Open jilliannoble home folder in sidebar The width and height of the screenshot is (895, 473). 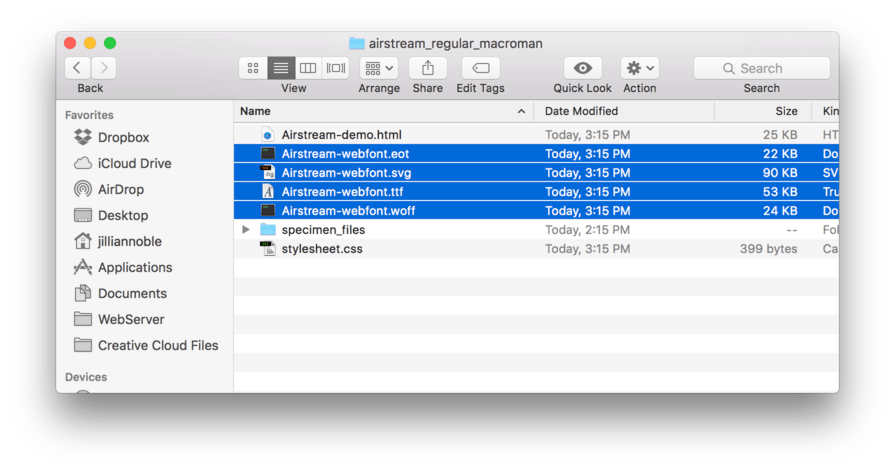tap(130, 241)
